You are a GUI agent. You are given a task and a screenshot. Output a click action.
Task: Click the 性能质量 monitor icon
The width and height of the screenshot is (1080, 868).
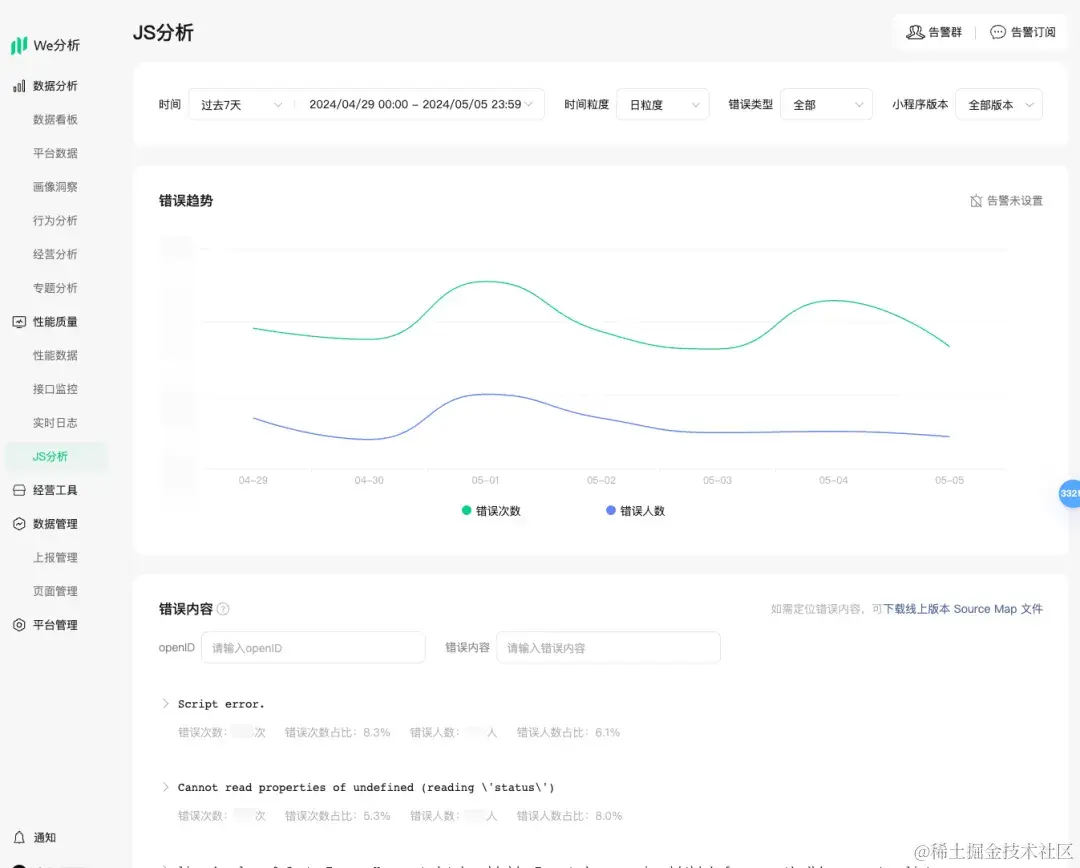click(x=19, y=322)
